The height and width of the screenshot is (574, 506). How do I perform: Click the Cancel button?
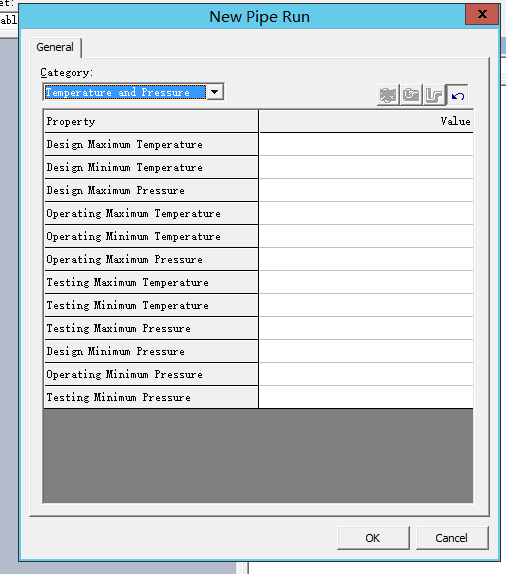(451, 538)
